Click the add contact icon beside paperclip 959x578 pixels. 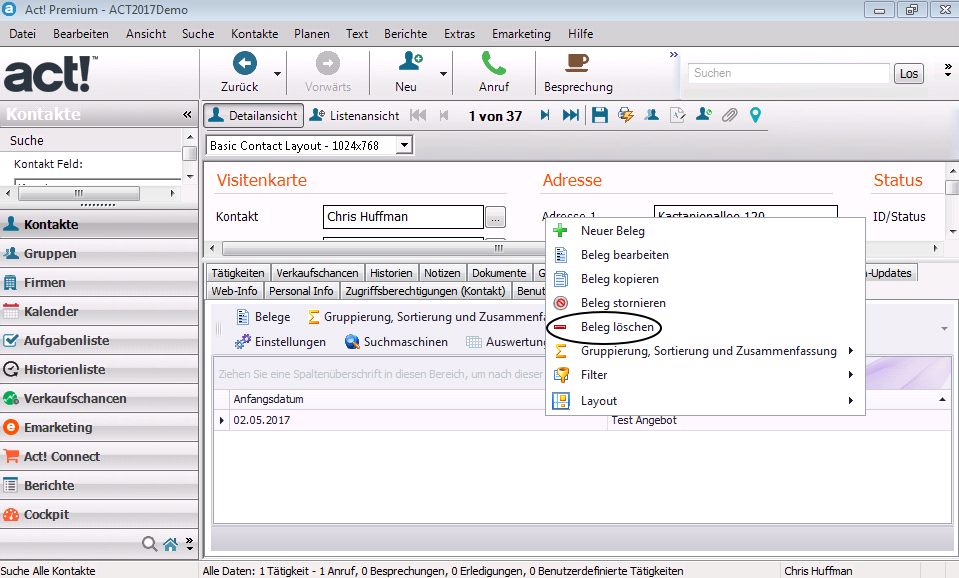pyautogui.click(x=703, y=114)
